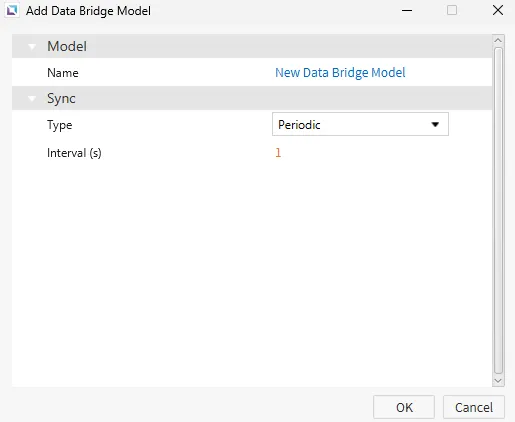Click the disabled maximize button

[452, 10]
